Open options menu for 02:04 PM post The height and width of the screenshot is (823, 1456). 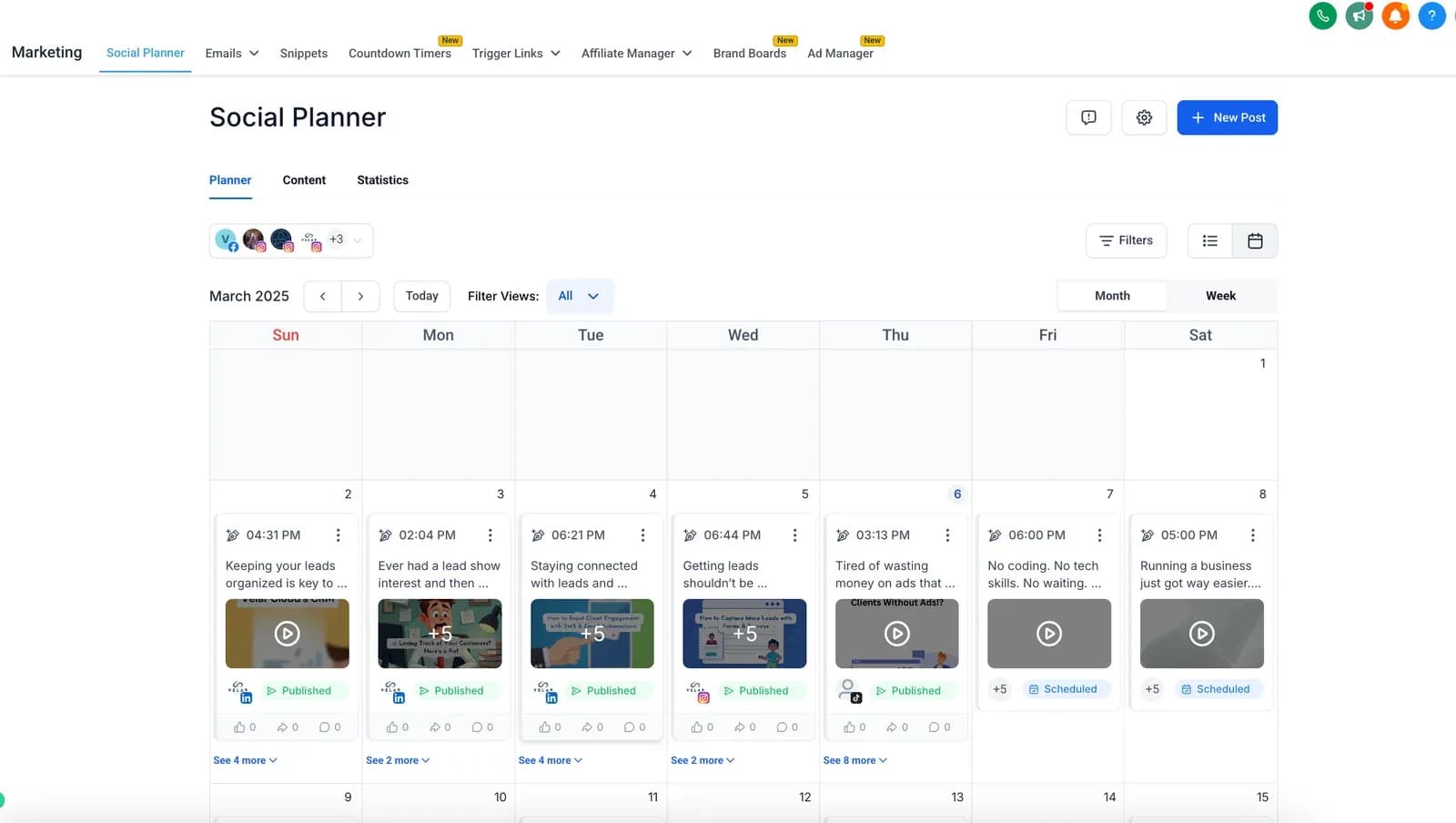pyautogui.click(x=490, y=535)
